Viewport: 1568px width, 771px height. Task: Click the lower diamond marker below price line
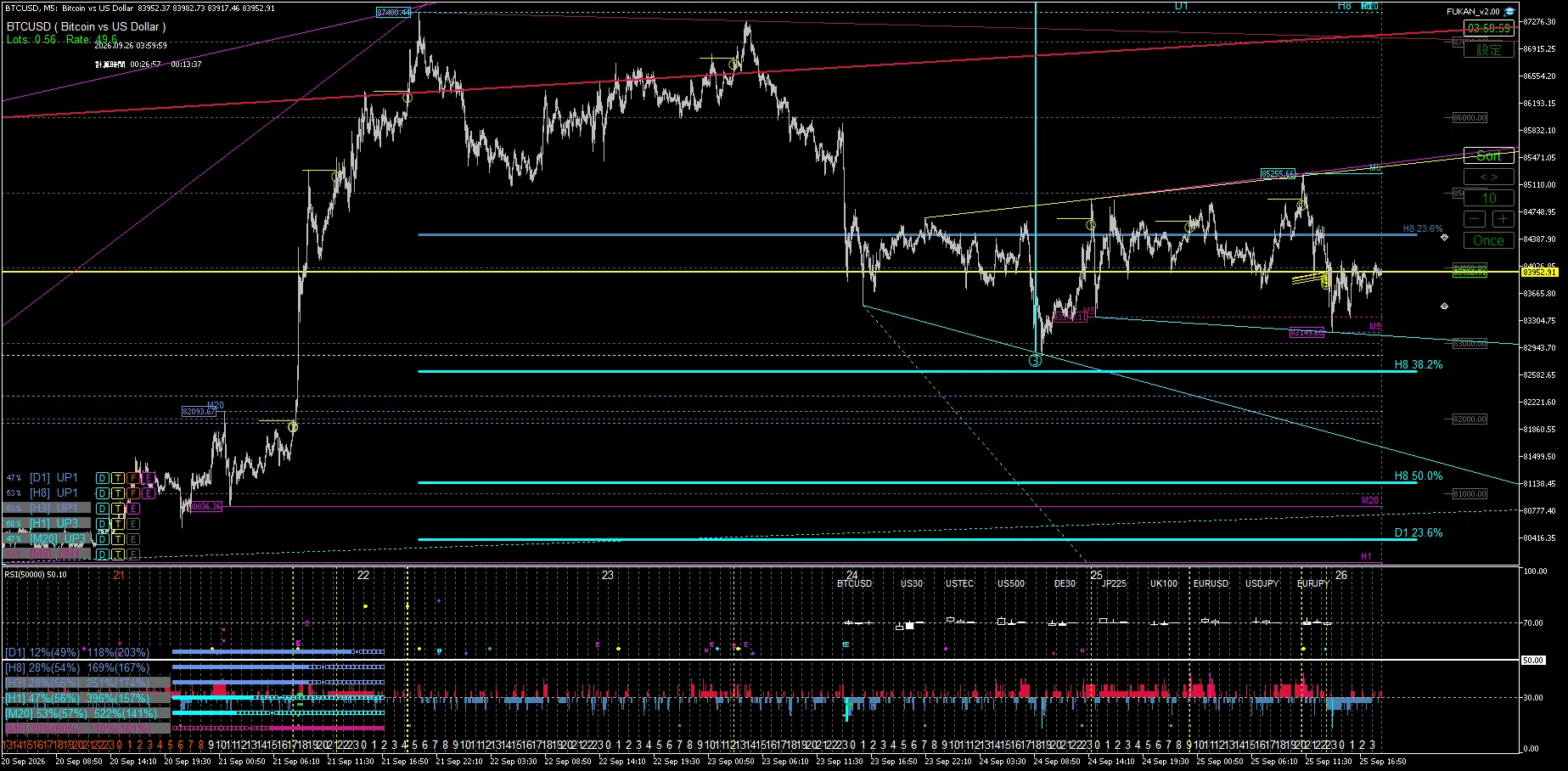coord(1444,306)
